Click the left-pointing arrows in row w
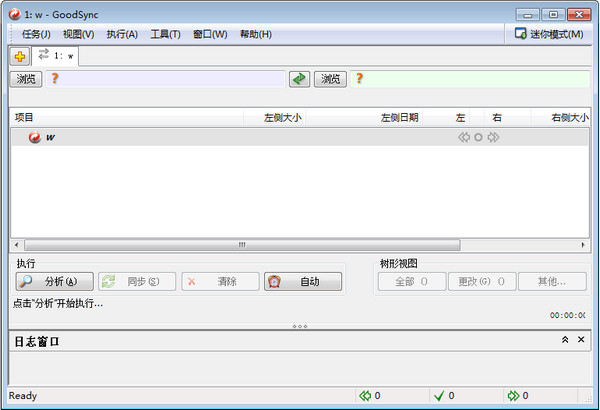Screen dimensions: 600x410 464,137
